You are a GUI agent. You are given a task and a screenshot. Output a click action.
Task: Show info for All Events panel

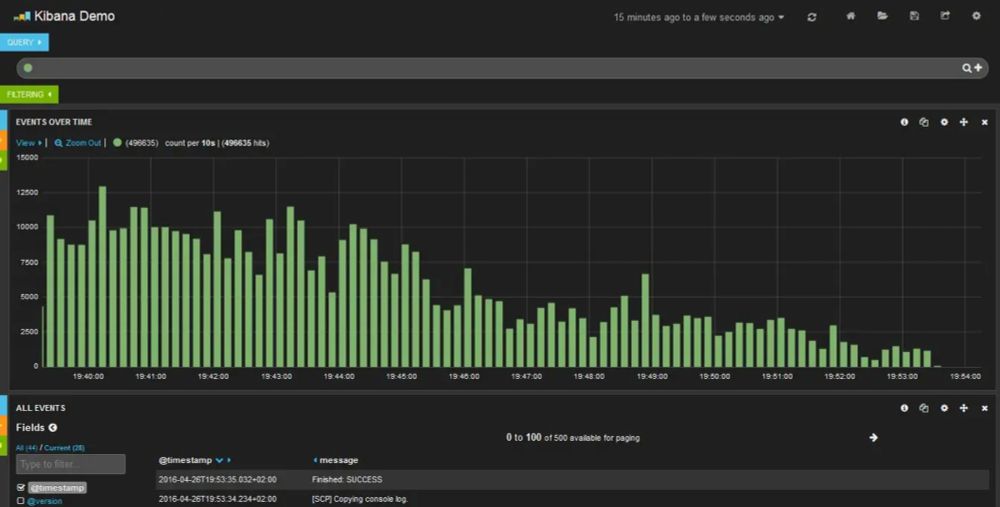coord(904,408)
